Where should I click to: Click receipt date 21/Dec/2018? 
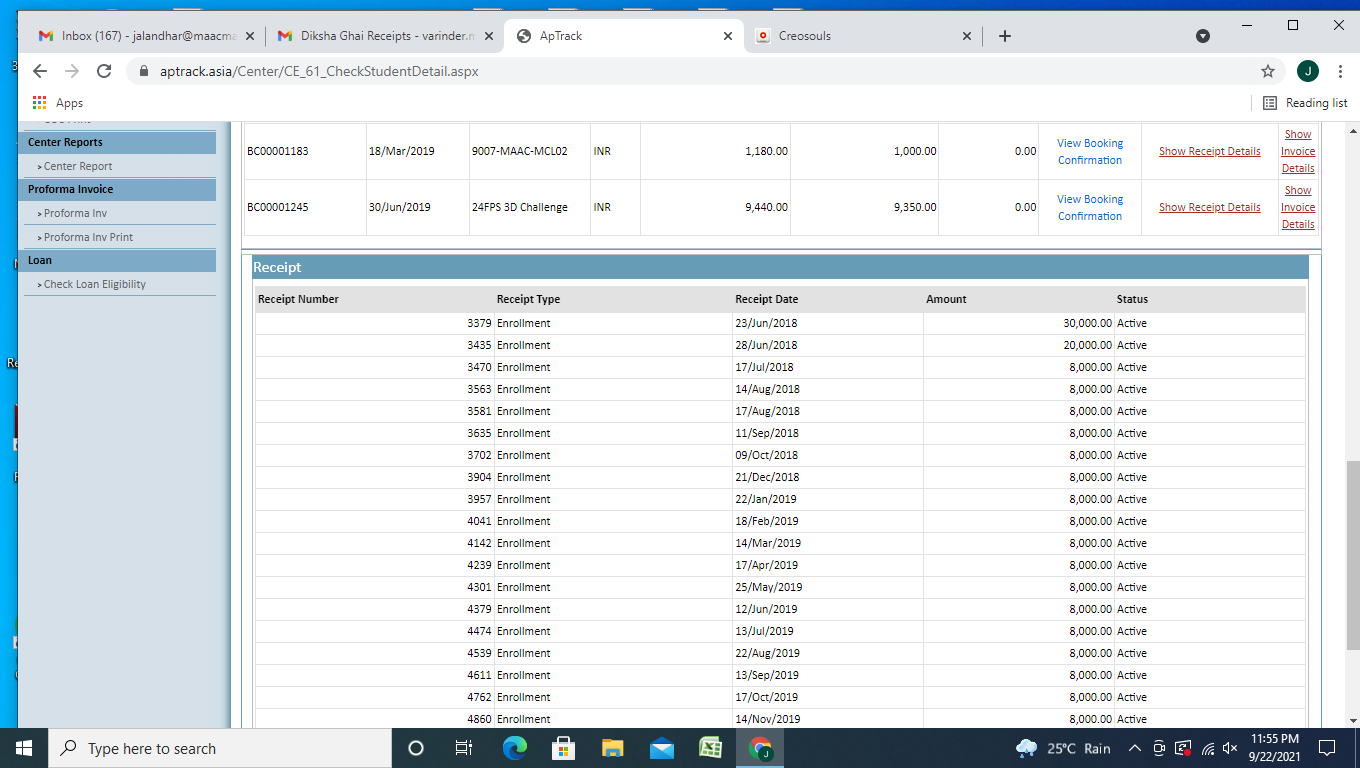click(x=767, y=477)
